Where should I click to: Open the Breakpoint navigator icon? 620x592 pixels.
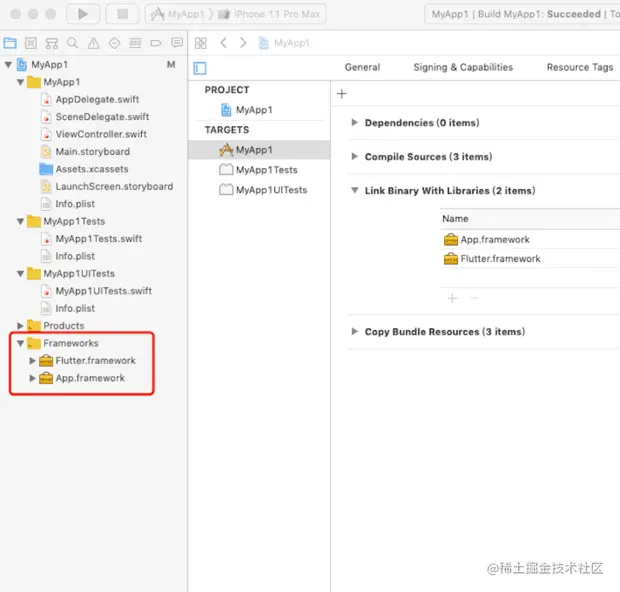[x=156, y=43]
